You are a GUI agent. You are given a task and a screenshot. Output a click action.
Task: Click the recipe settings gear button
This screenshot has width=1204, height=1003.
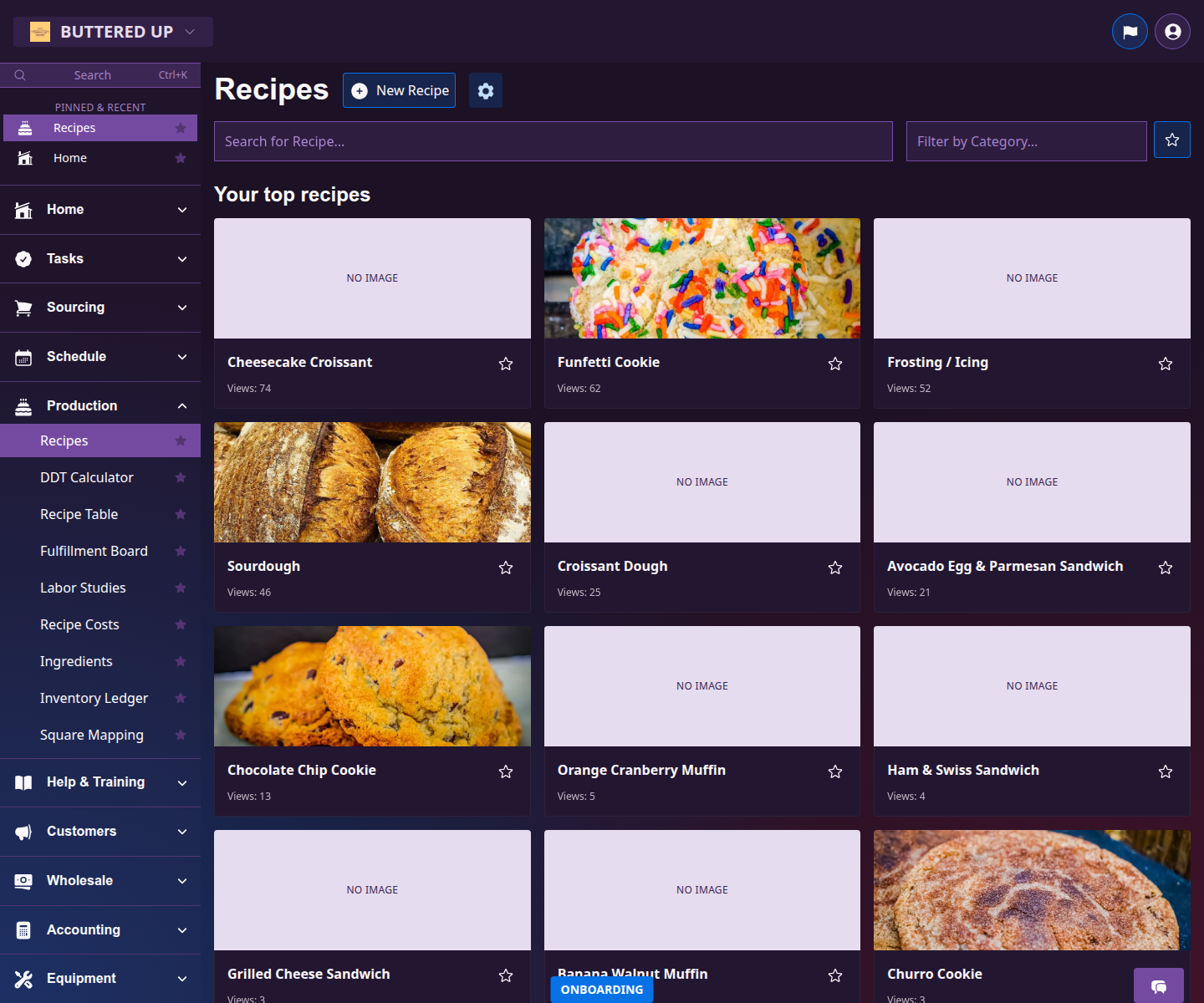(x=486, y=90)
